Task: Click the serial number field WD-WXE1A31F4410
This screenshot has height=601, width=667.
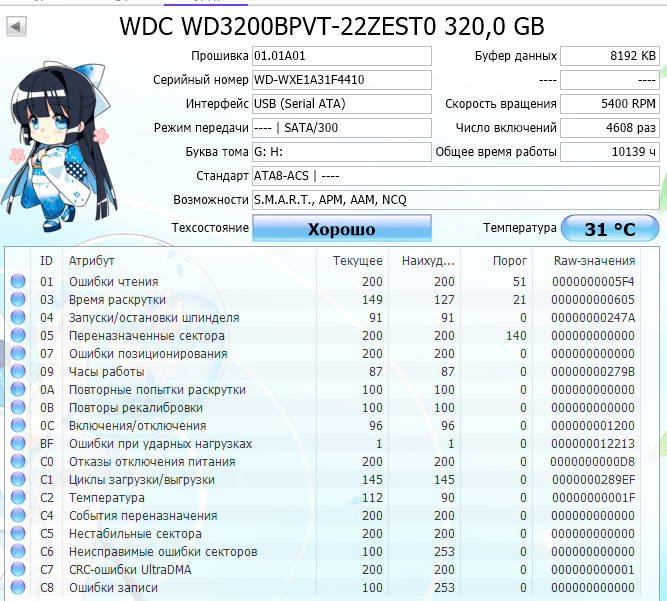Action: coord(342,80)
